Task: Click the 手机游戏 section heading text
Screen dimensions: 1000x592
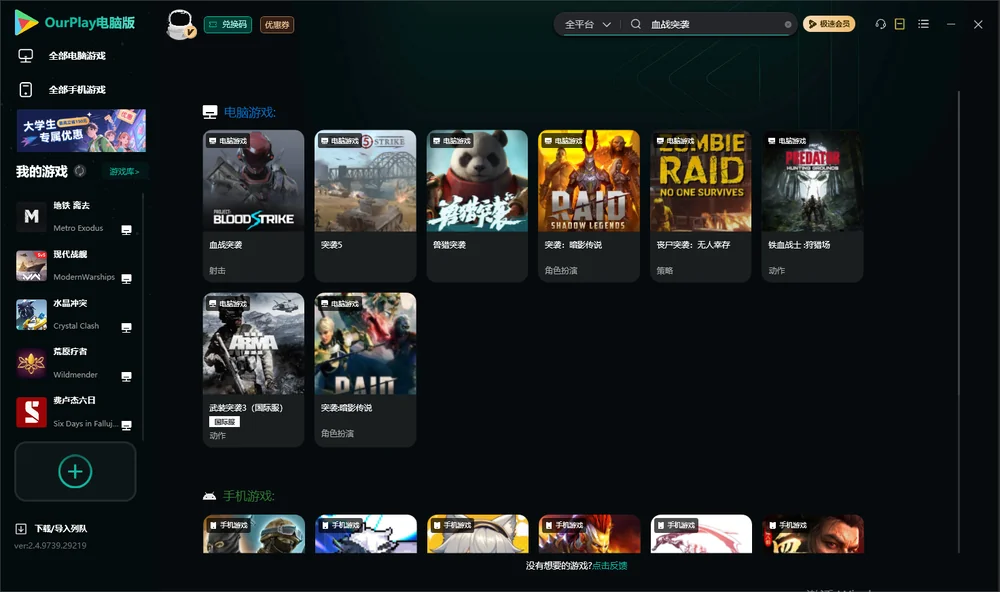Action: click(249, 496)
